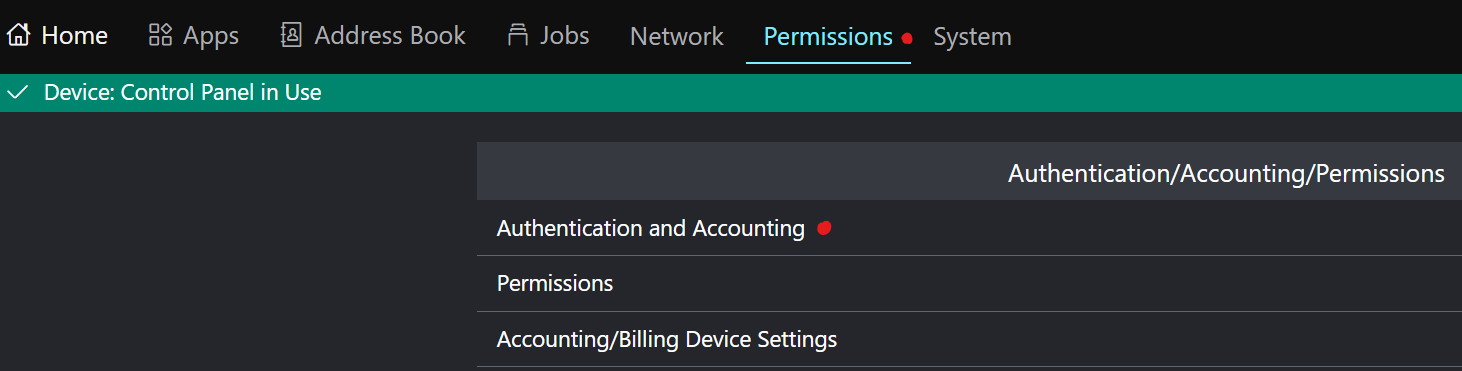
Task: Open the Network tab
Action: 676,37
